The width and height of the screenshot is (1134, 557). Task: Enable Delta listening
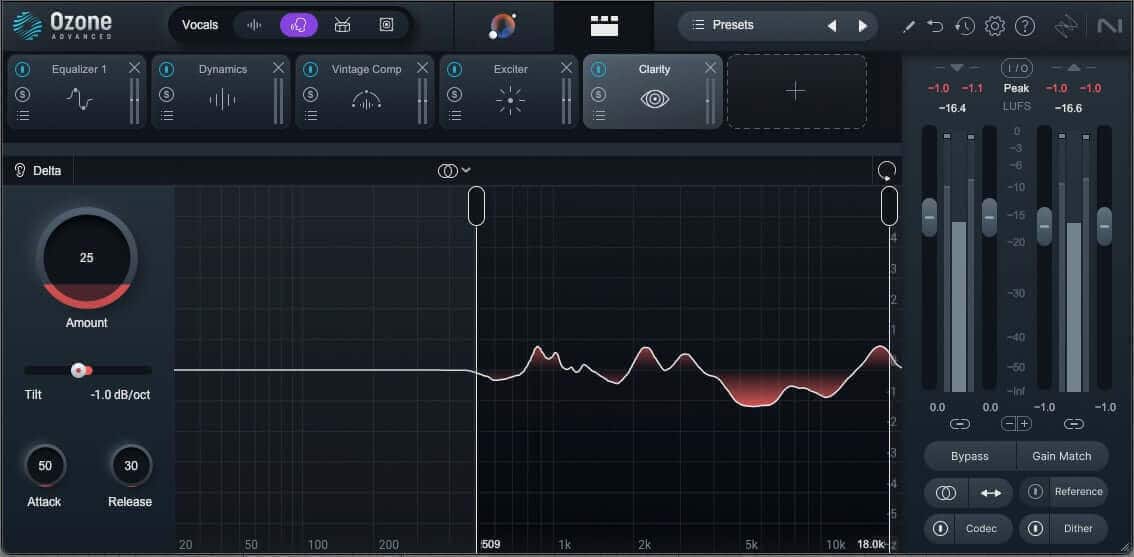38,171
